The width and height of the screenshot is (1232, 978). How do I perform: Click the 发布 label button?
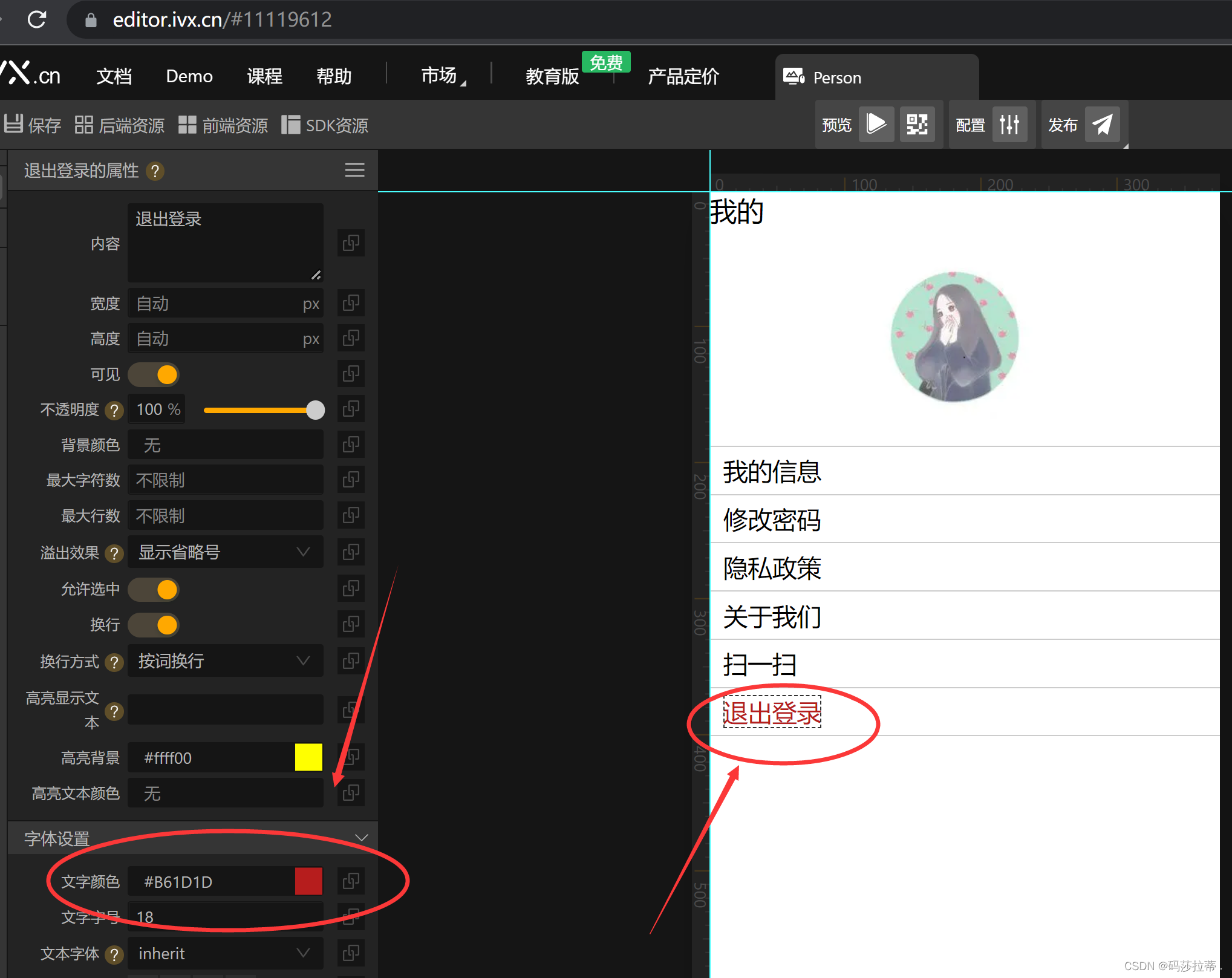pyautogui.click(x=1063, y=125)
